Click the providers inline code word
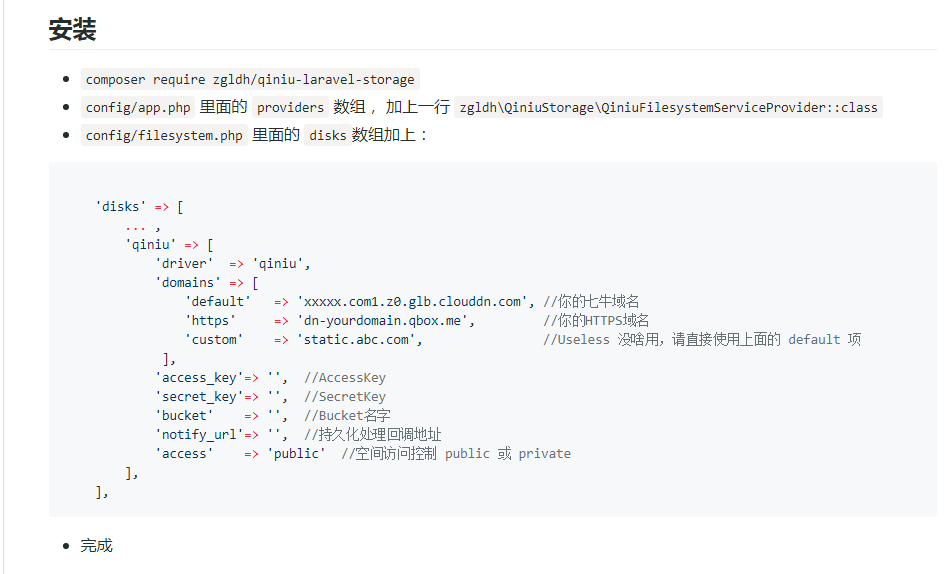Screen dimensions: 951x574 [290, 107]
